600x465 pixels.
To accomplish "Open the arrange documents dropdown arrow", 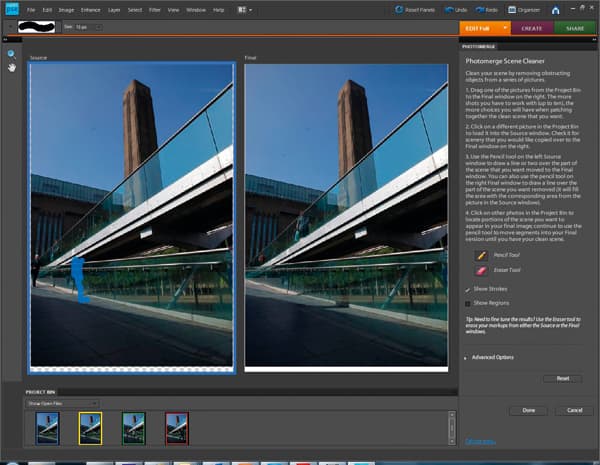I will (x=251, y=10).
